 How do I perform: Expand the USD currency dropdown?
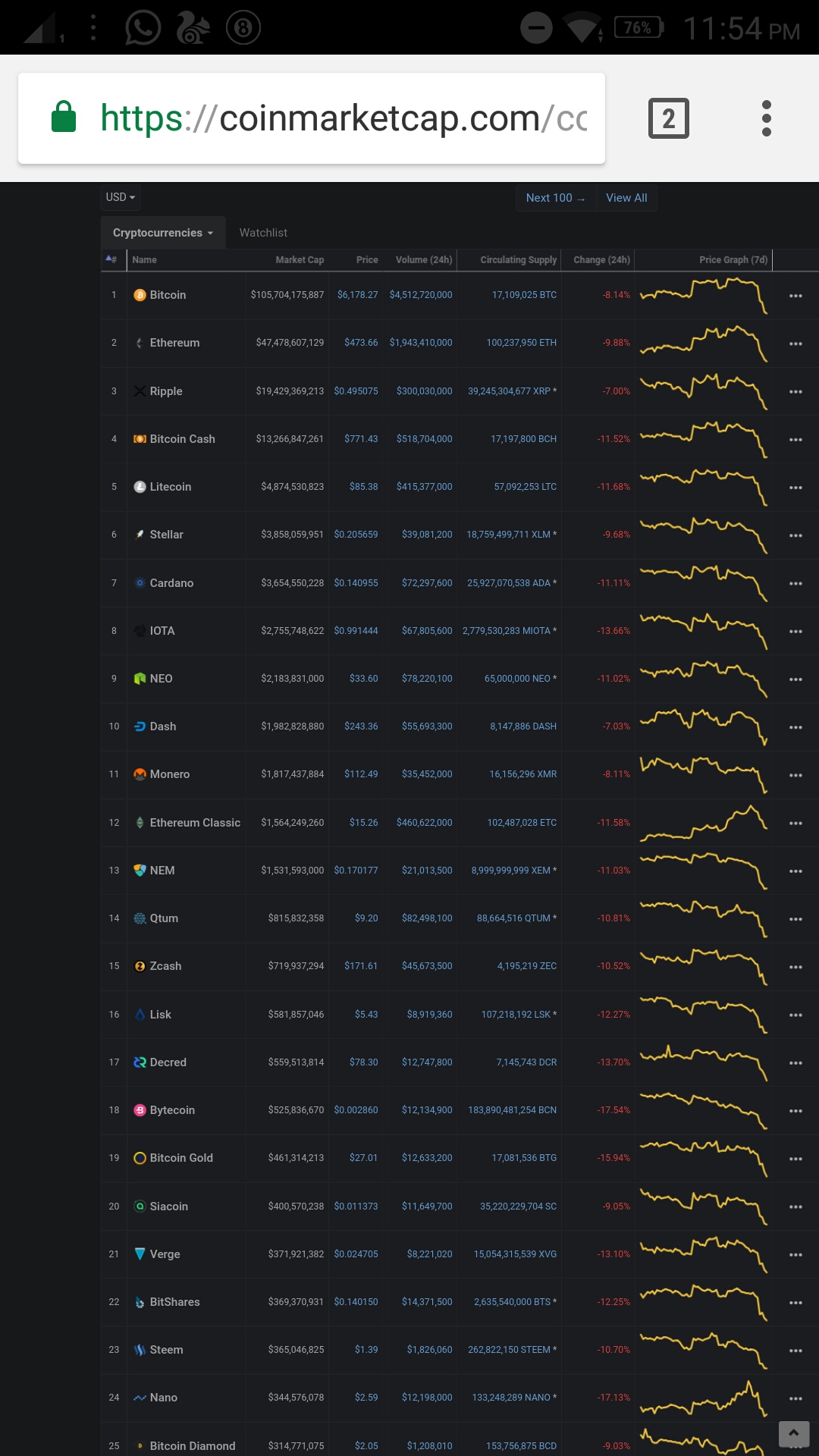(121, 197)
